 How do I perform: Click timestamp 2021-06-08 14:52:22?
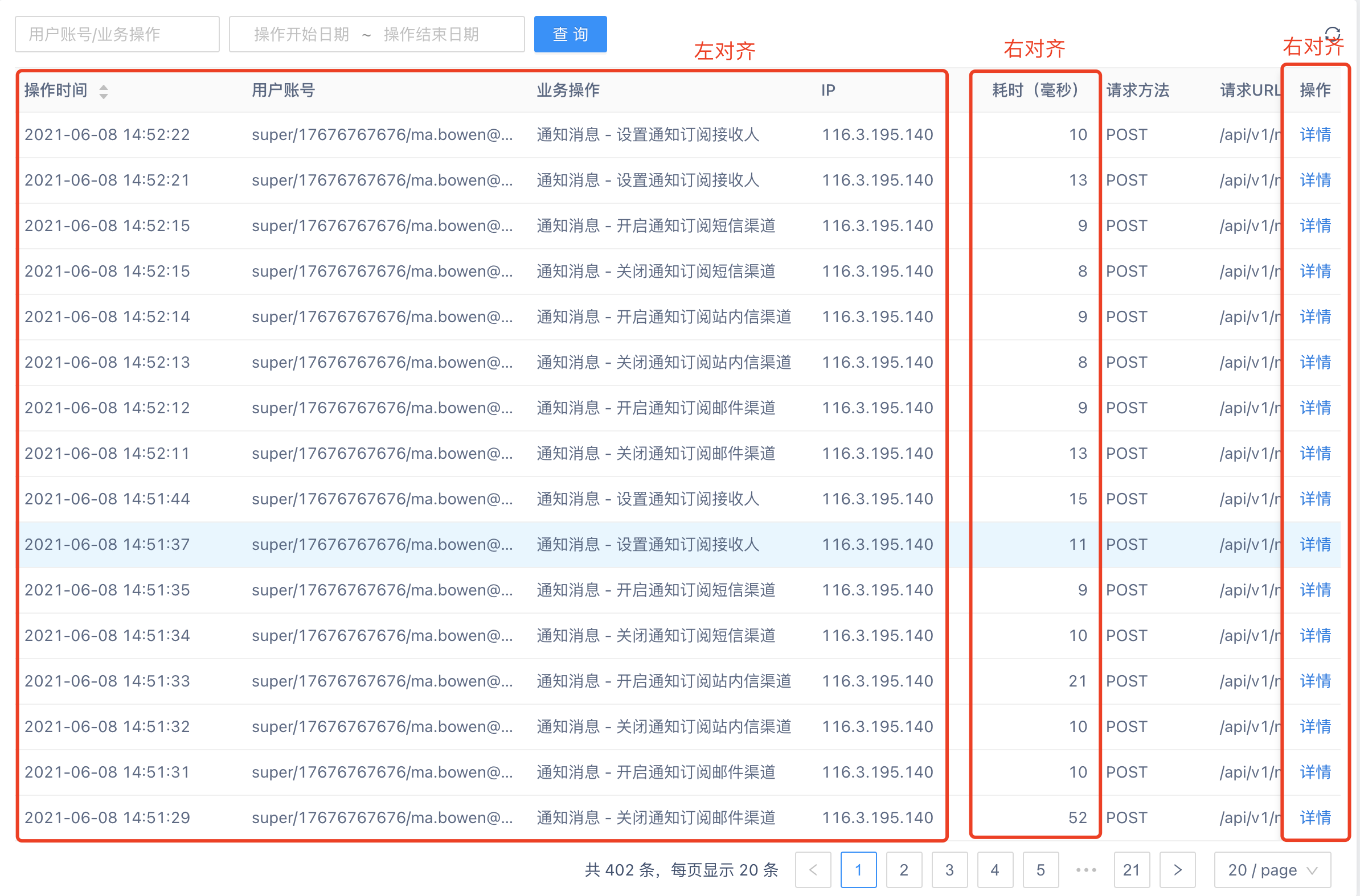coord(107,135)
